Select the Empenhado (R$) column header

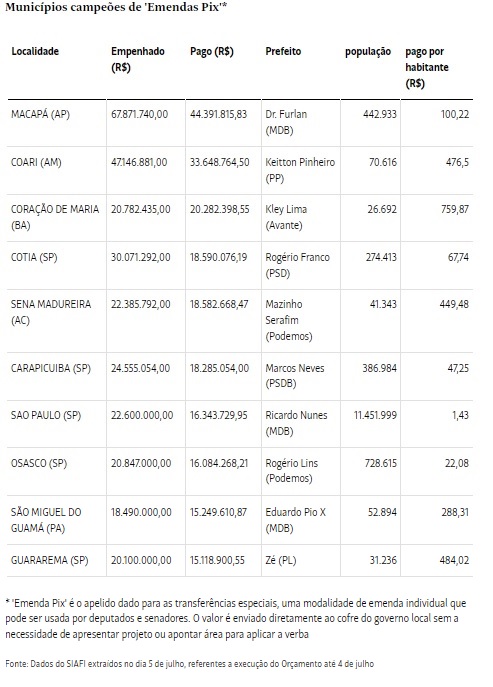point(138,59)
